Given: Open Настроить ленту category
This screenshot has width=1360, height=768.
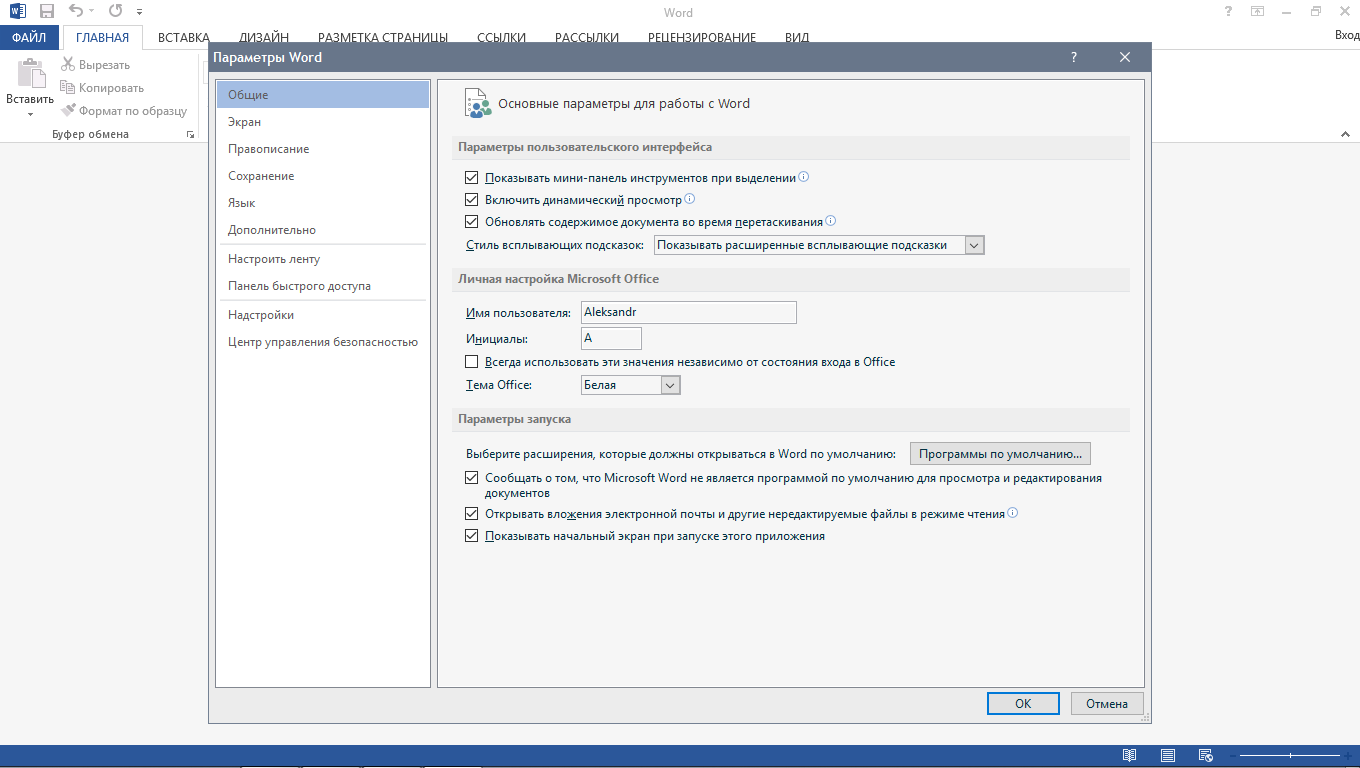Looking at the screenshot, I should pyautogui.click(x=323, y=259).
